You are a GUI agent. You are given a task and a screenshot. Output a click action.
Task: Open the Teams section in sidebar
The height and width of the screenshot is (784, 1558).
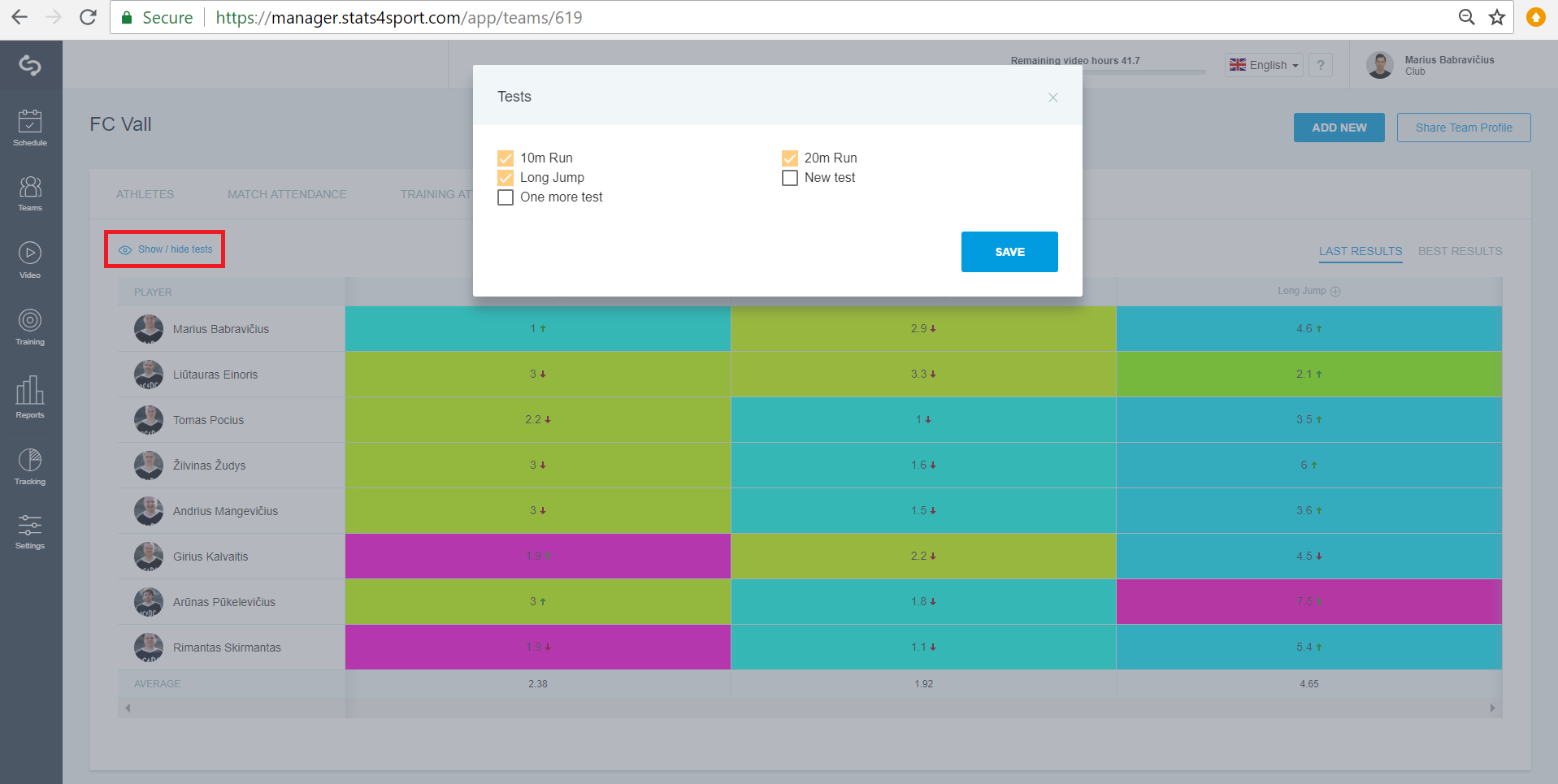coord(30,193)
